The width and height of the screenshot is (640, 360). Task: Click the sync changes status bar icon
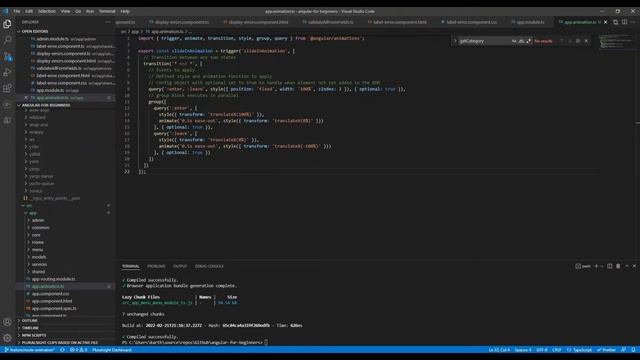[62, 350]
